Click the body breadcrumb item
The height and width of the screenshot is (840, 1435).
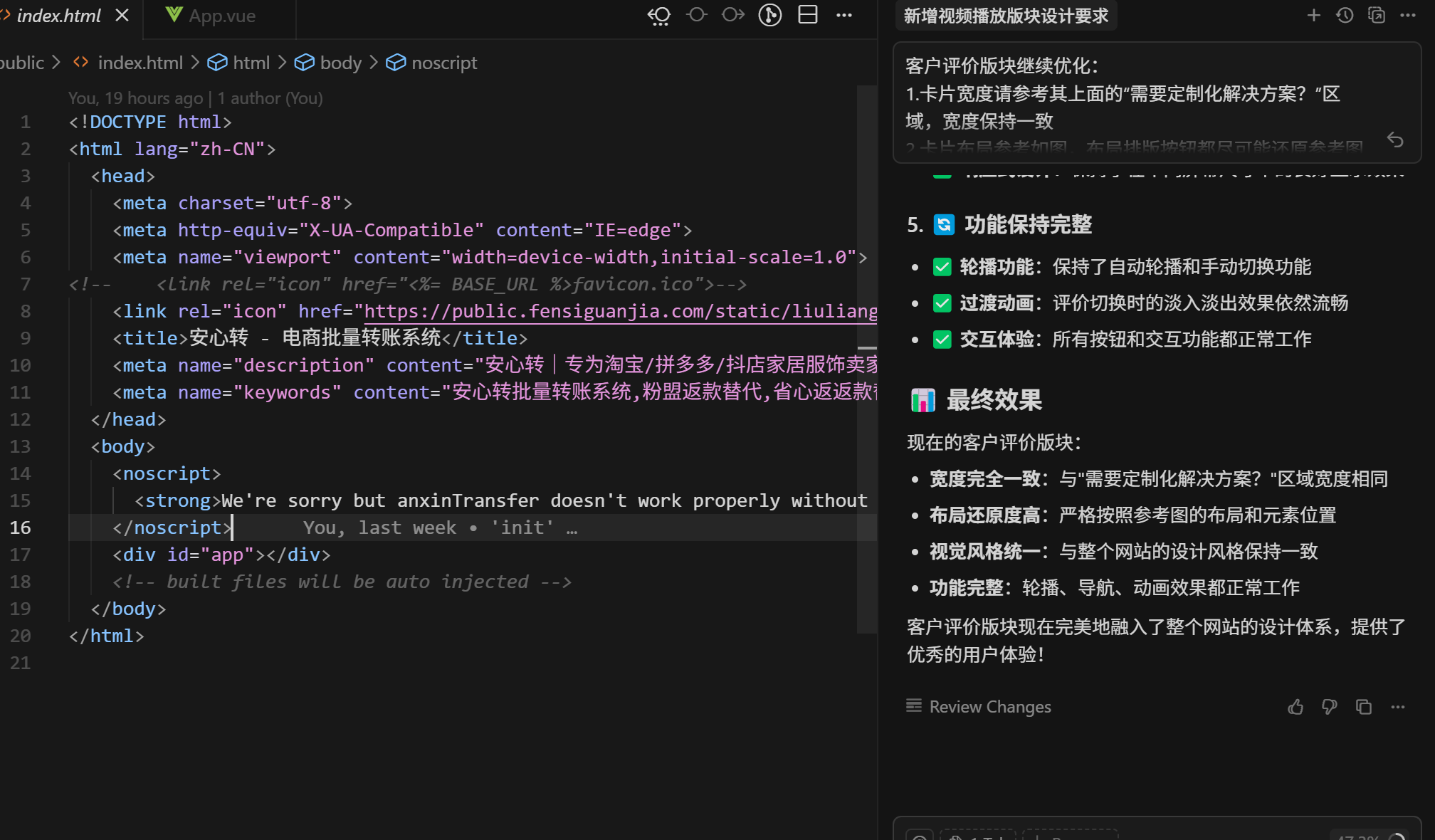pyautogui.click(x=340, y=63)
